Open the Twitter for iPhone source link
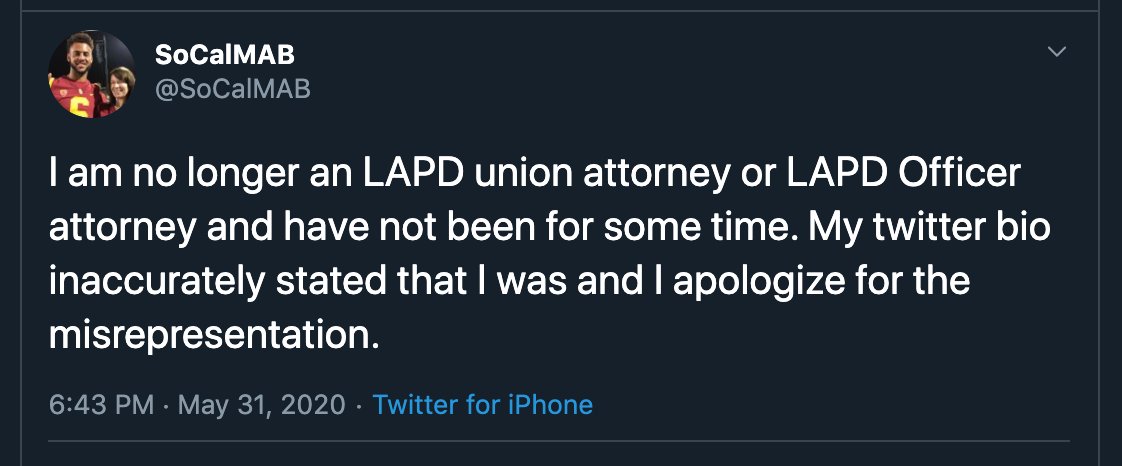This screenshot has height=466, width=1122. [x=482, y=405]
